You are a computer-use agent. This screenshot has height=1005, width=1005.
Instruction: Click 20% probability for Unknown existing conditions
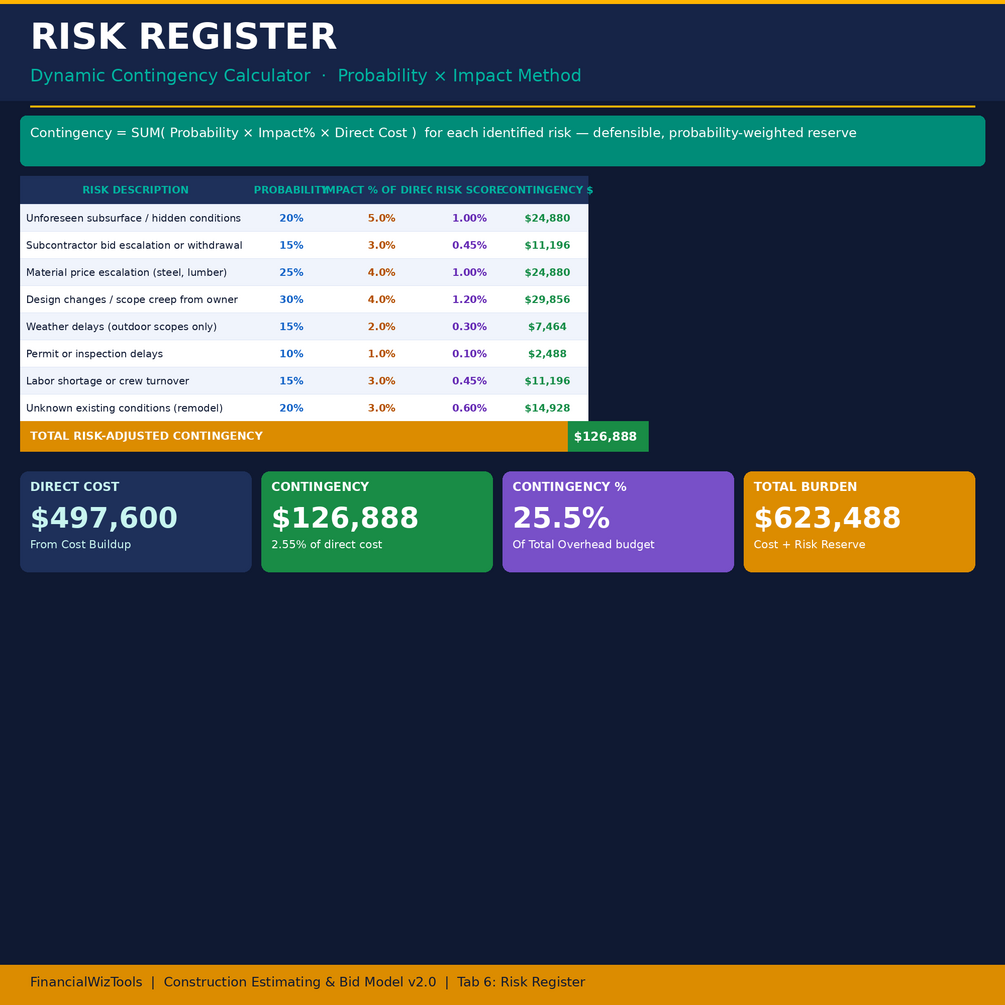pyautogui.click(x=291, y=408)
